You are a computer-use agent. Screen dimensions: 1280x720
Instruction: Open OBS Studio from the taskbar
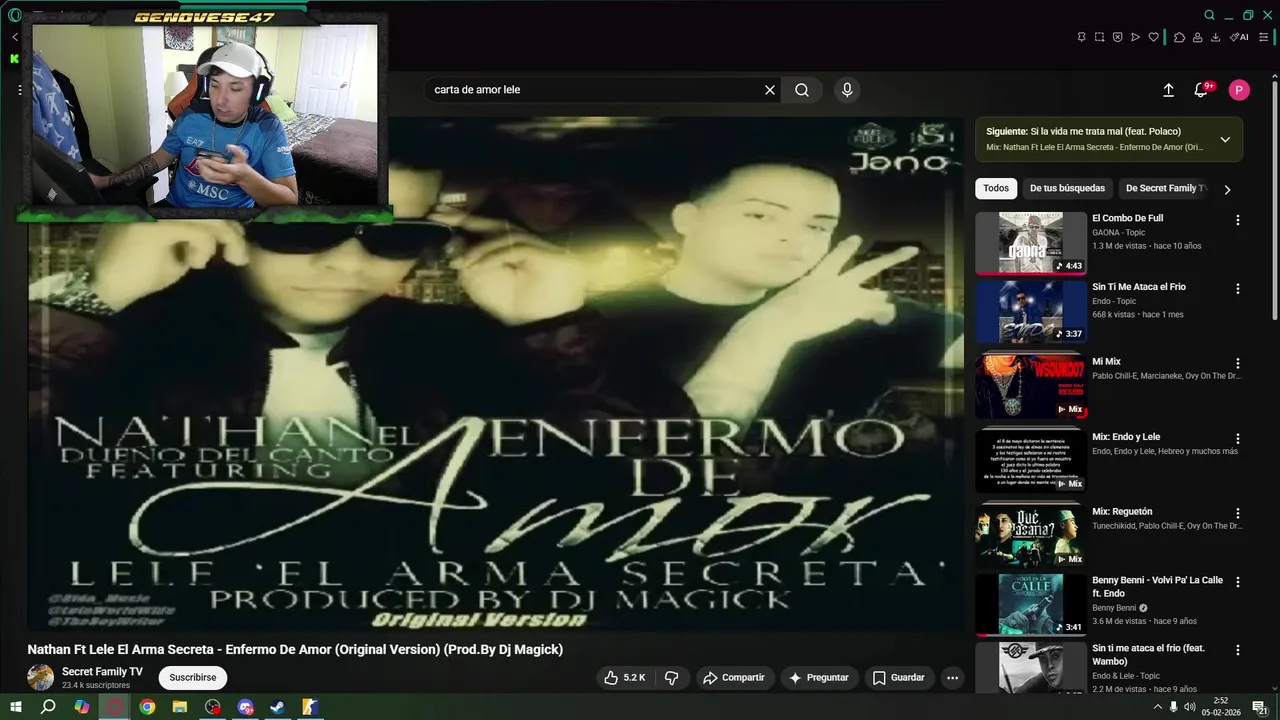213,707
